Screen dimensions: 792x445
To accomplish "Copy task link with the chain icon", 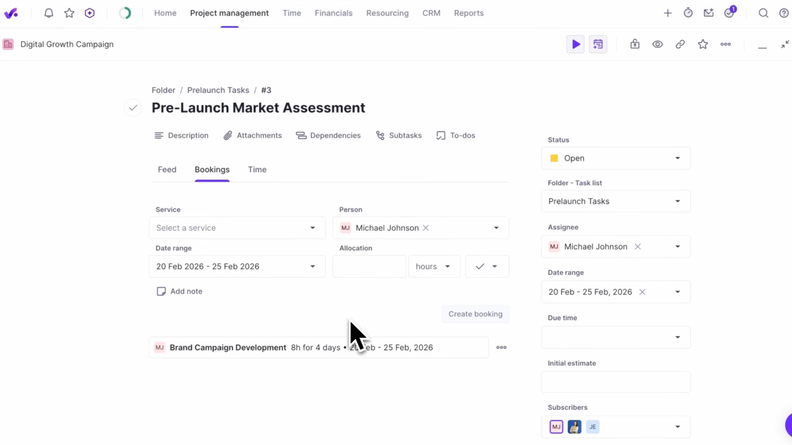I will [x=680, y=44].
